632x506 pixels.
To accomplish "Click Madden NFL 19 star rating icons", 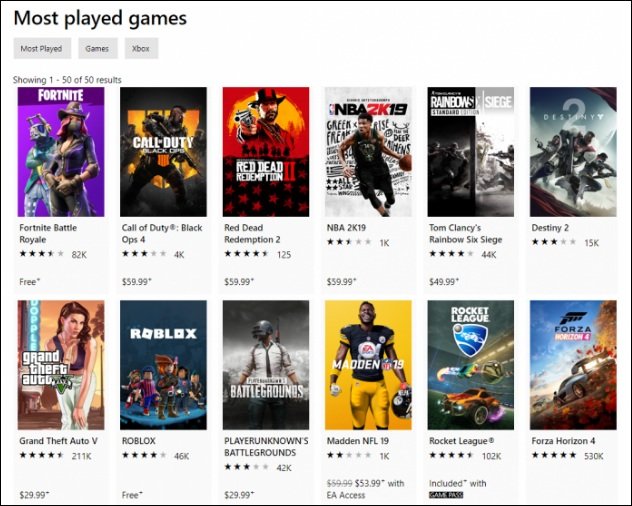I will (x=349, y=456).
